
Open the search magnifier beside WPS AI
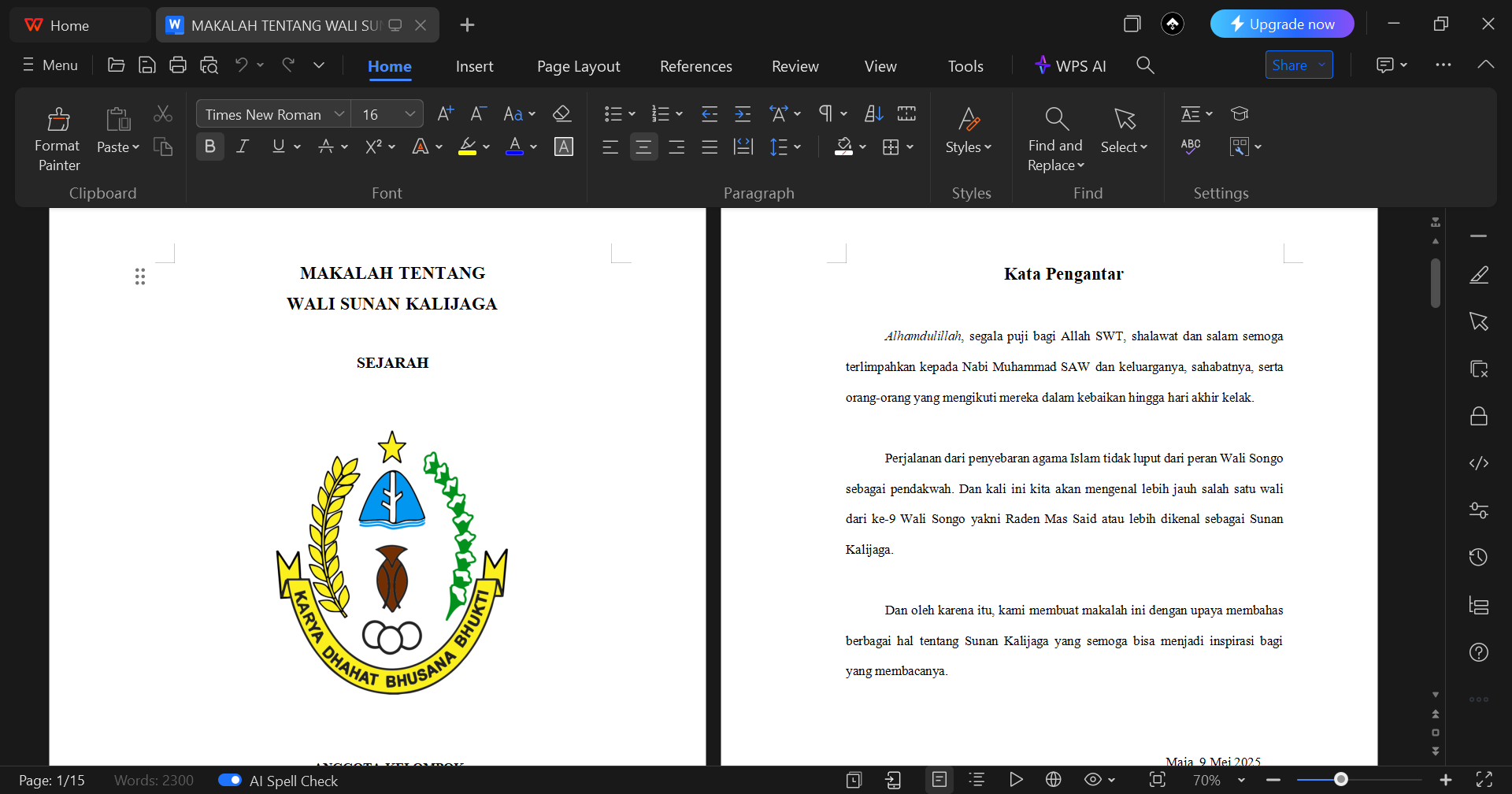coord(1145,65)
